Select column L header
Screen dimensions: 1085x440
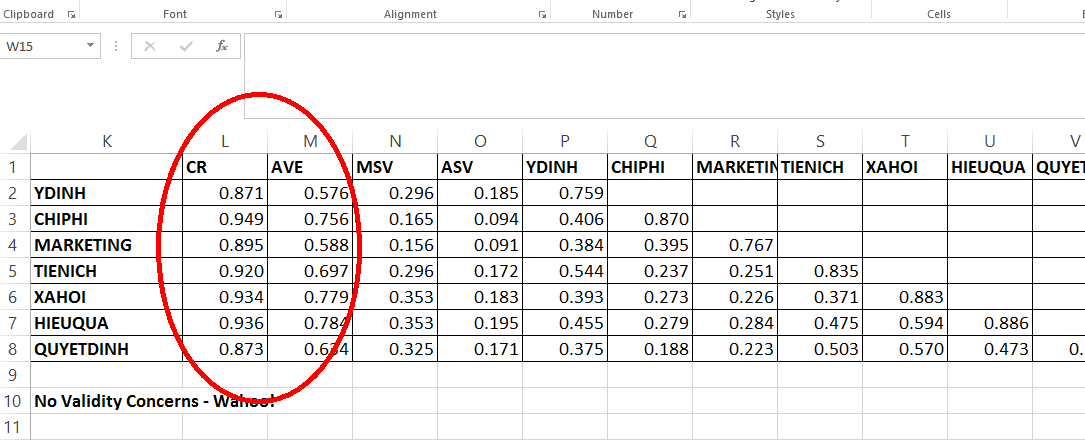pyautogui.click(x=225, y=142)
